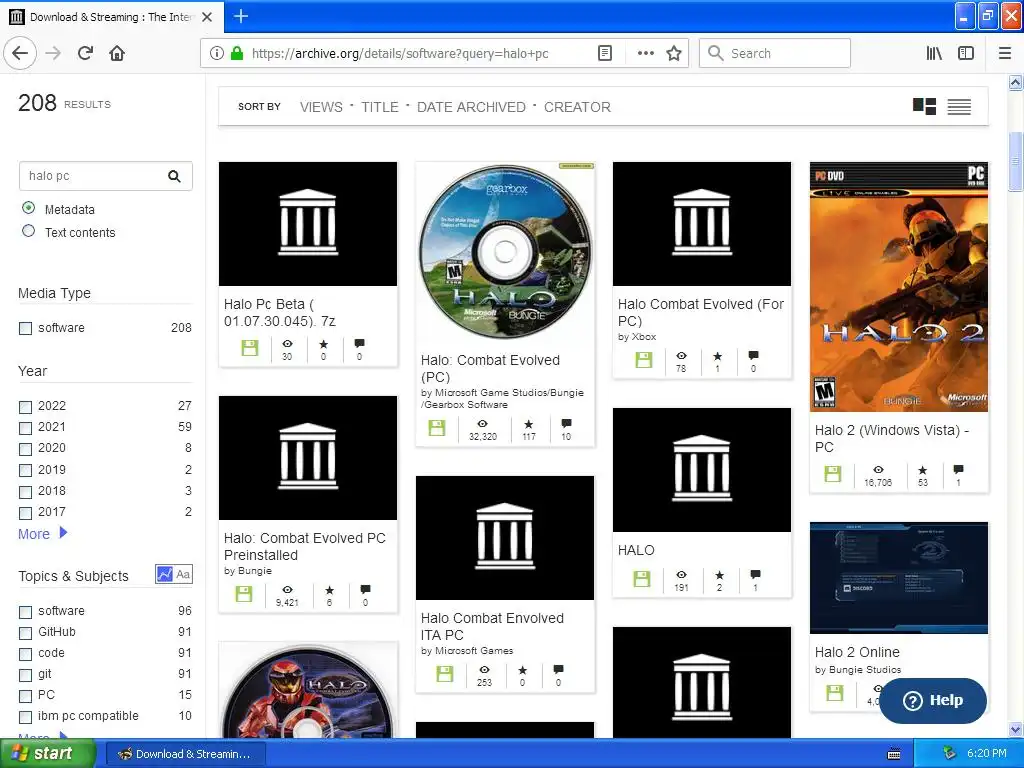
Task: Filter by year 2022 checkbox
Action: click(x=25, y=407)
